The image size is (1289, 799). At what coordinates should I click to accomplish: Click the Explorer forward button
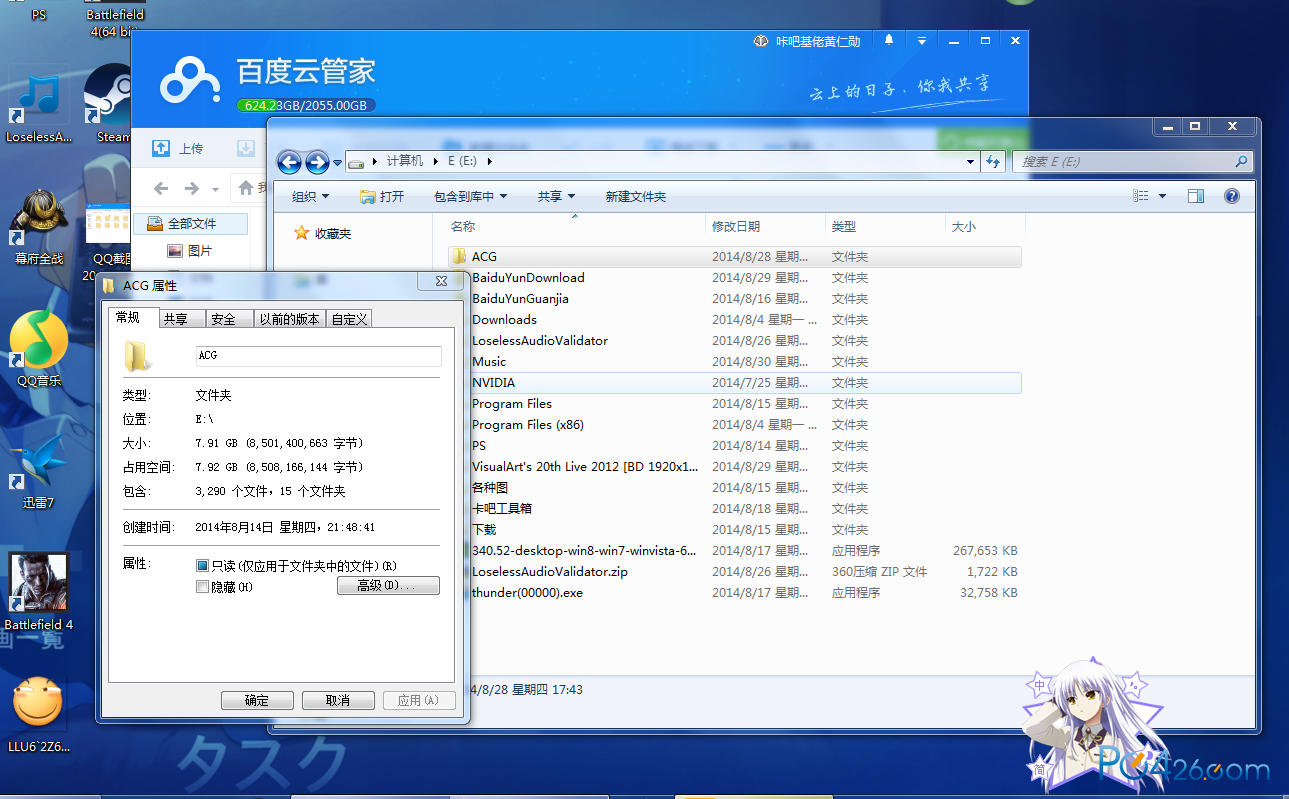coord(317,162)
